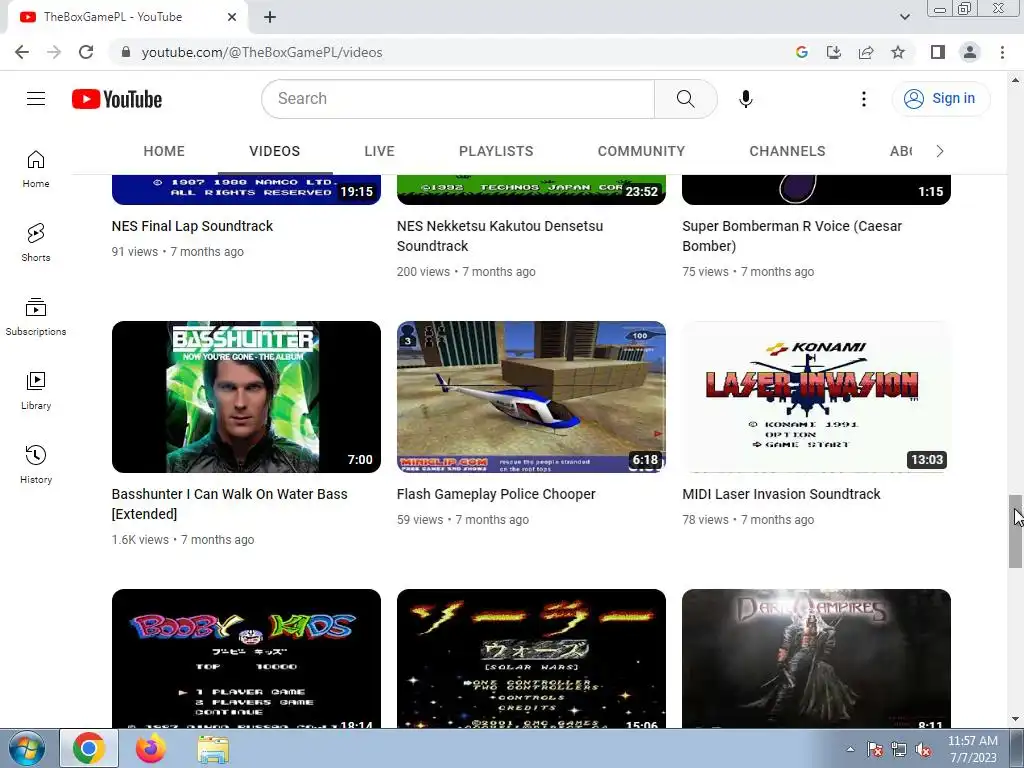Close the TheBoxGamePL tab
Image resolution: width=1024 pixels, height=768 pixels.
[x=232, y=17]
